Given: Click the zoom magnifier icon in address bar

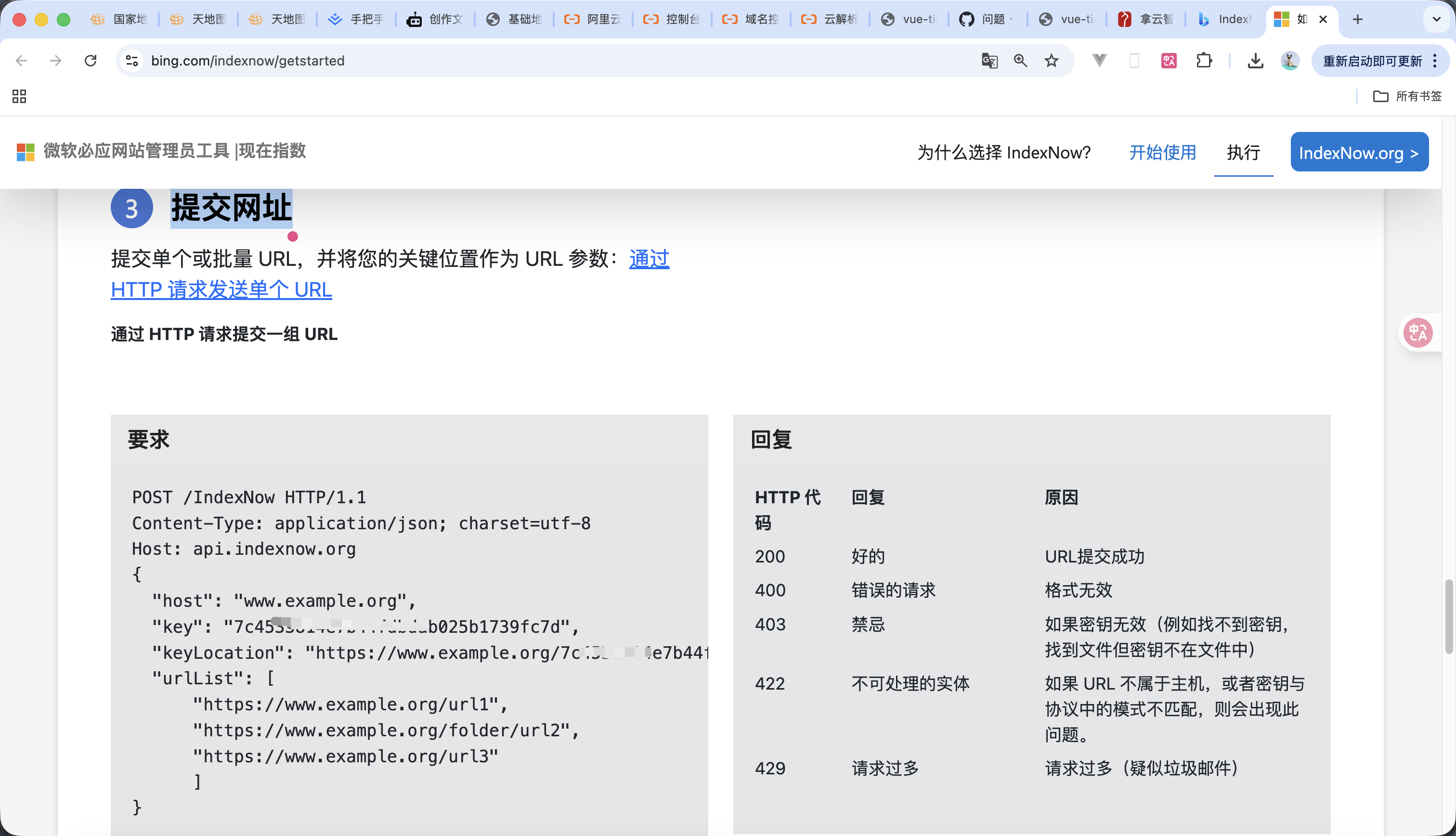Looking at the screenshot, I should point(1020,60).
